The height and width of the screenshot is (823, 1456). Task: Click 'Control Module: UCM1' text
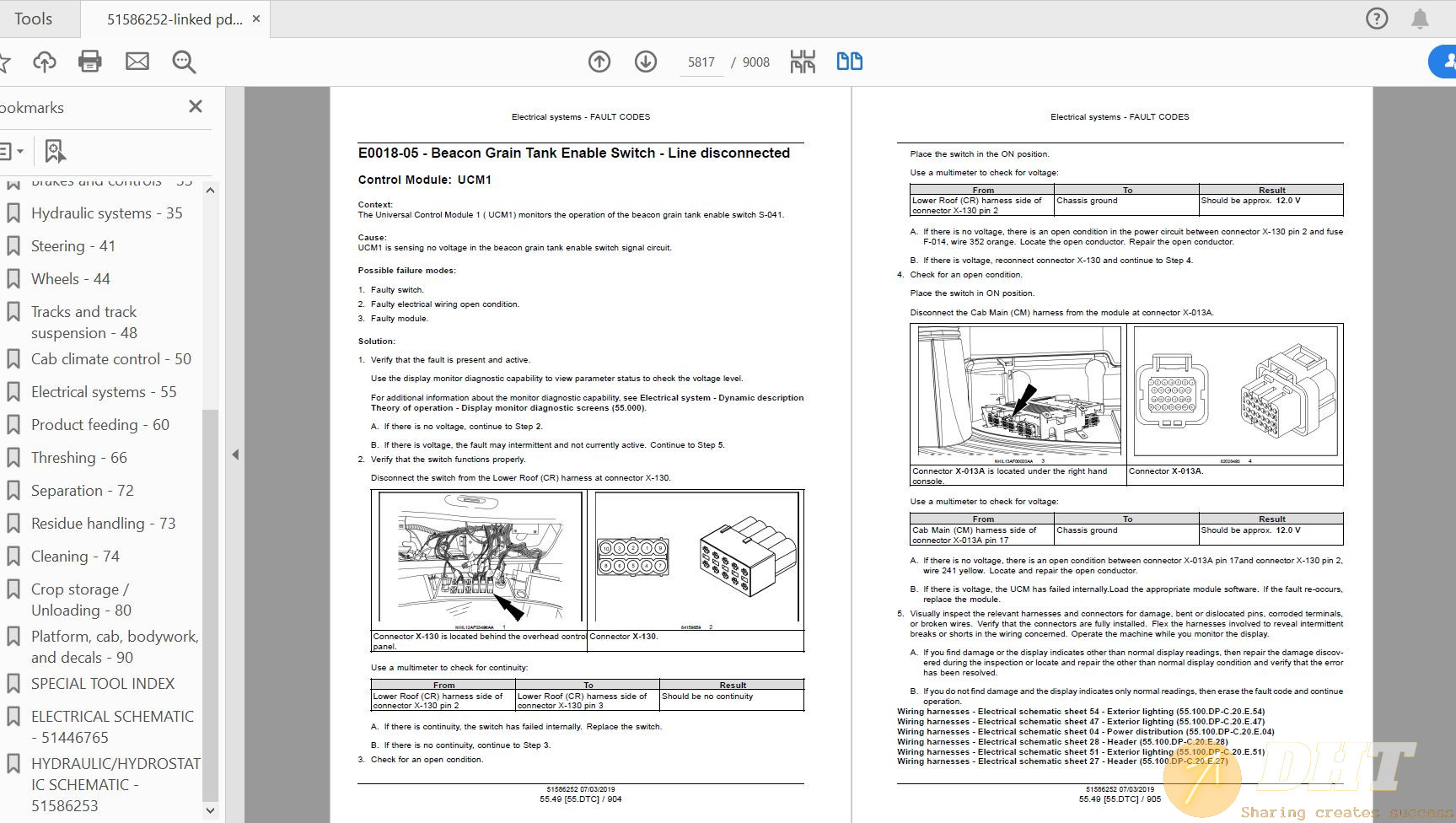click(x=424, y=180)
